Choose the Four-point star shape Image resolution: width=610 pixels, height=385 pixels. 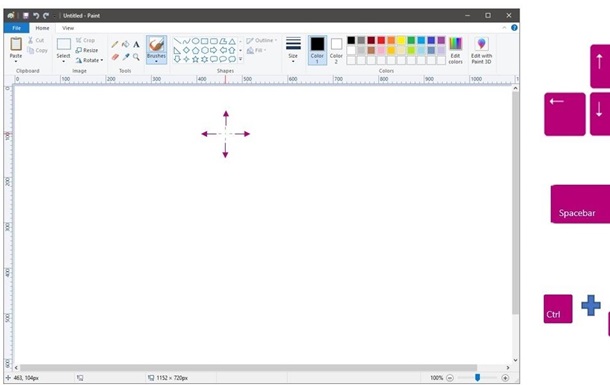click(187, 60)
